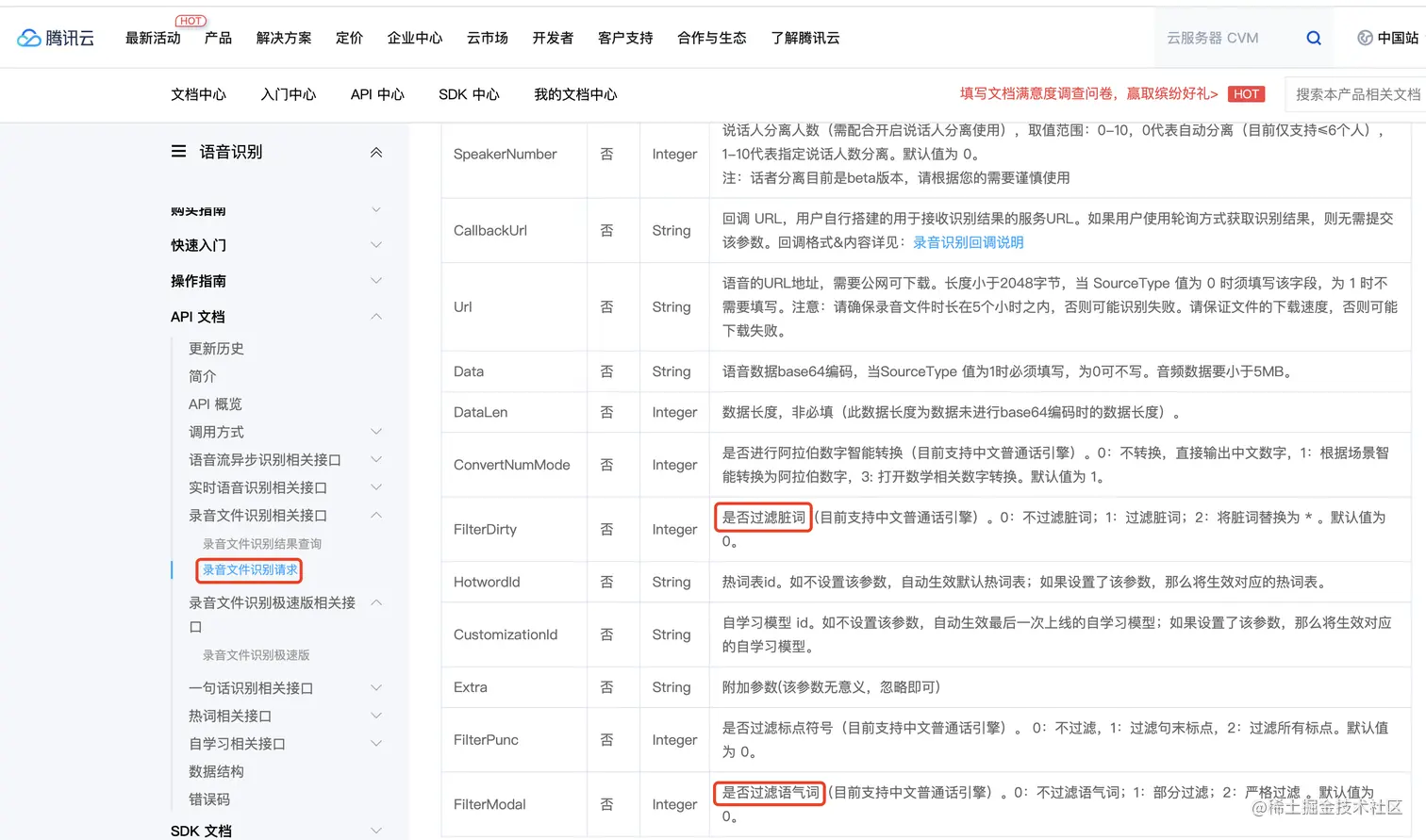Screen dimensions: 1426x840
Task: Open the 最新活动 menu
Action: click(153, 38)
